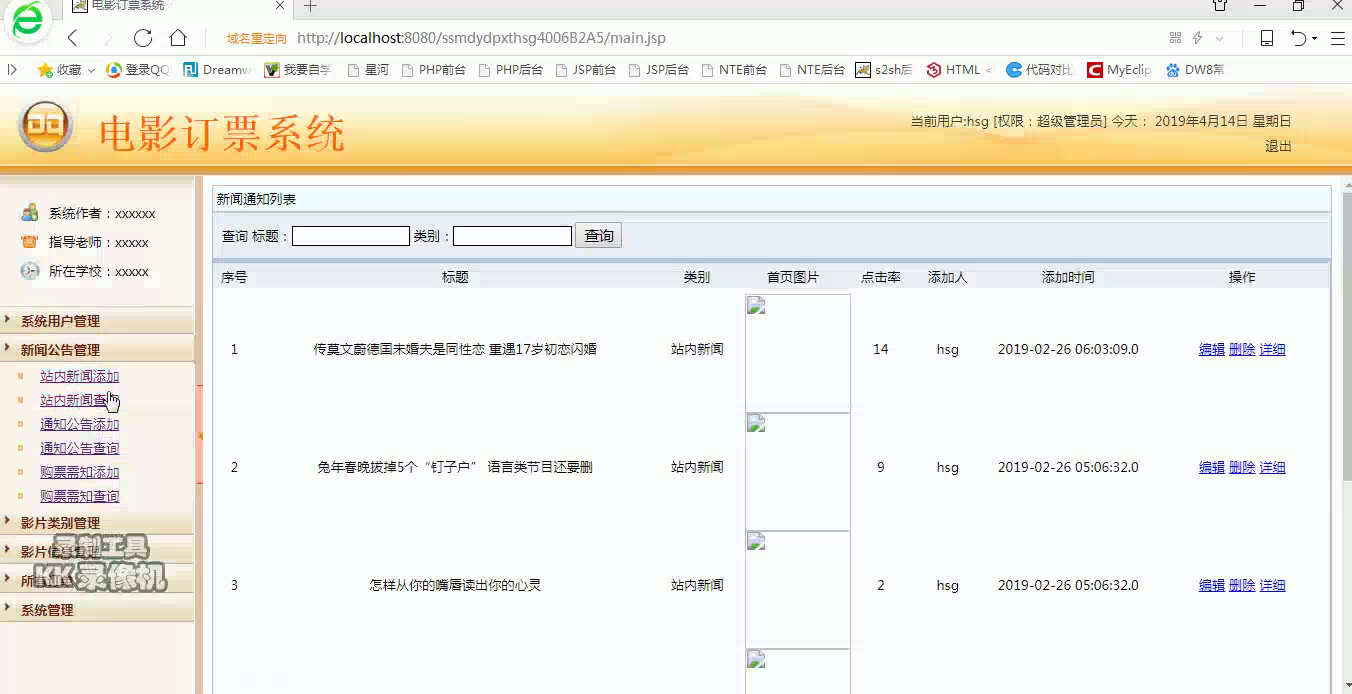Click the sidebar collapse splitter arrow
Image resolution: width=1352 pixels, height=694 pixels.
click(200, 436)
